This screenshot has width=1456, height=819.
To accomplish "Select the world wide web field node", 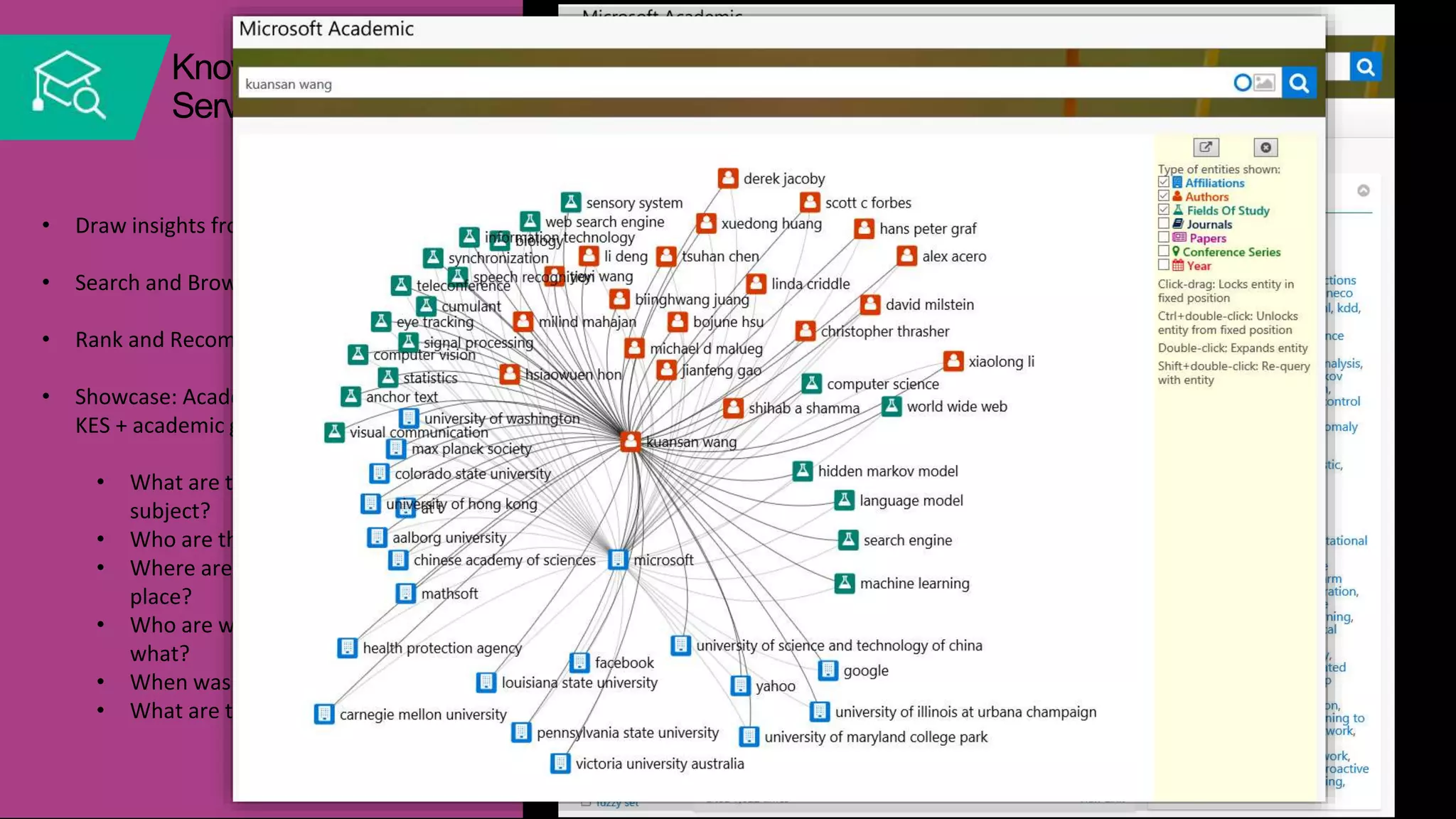I will pos(892,406).
